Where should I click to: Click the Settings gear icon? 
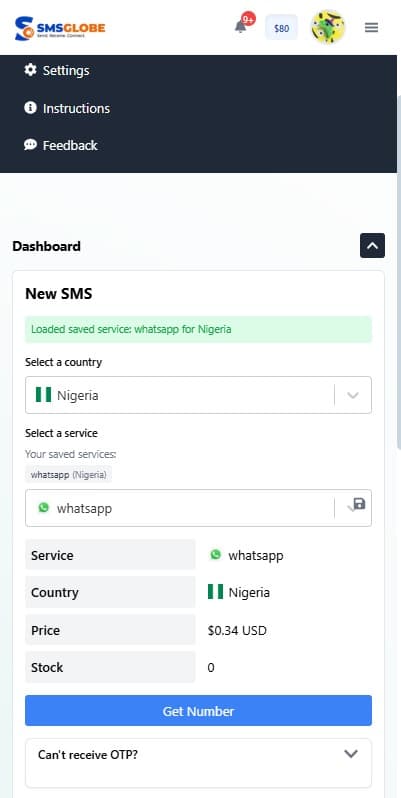point(31,70)
